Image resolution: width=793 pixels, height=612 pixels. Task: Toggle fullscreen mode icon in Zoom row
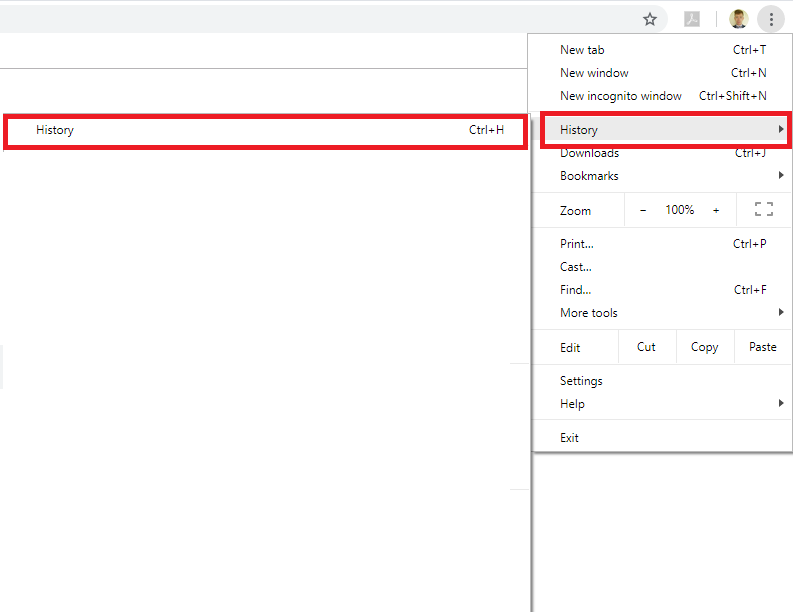[764, 210]
